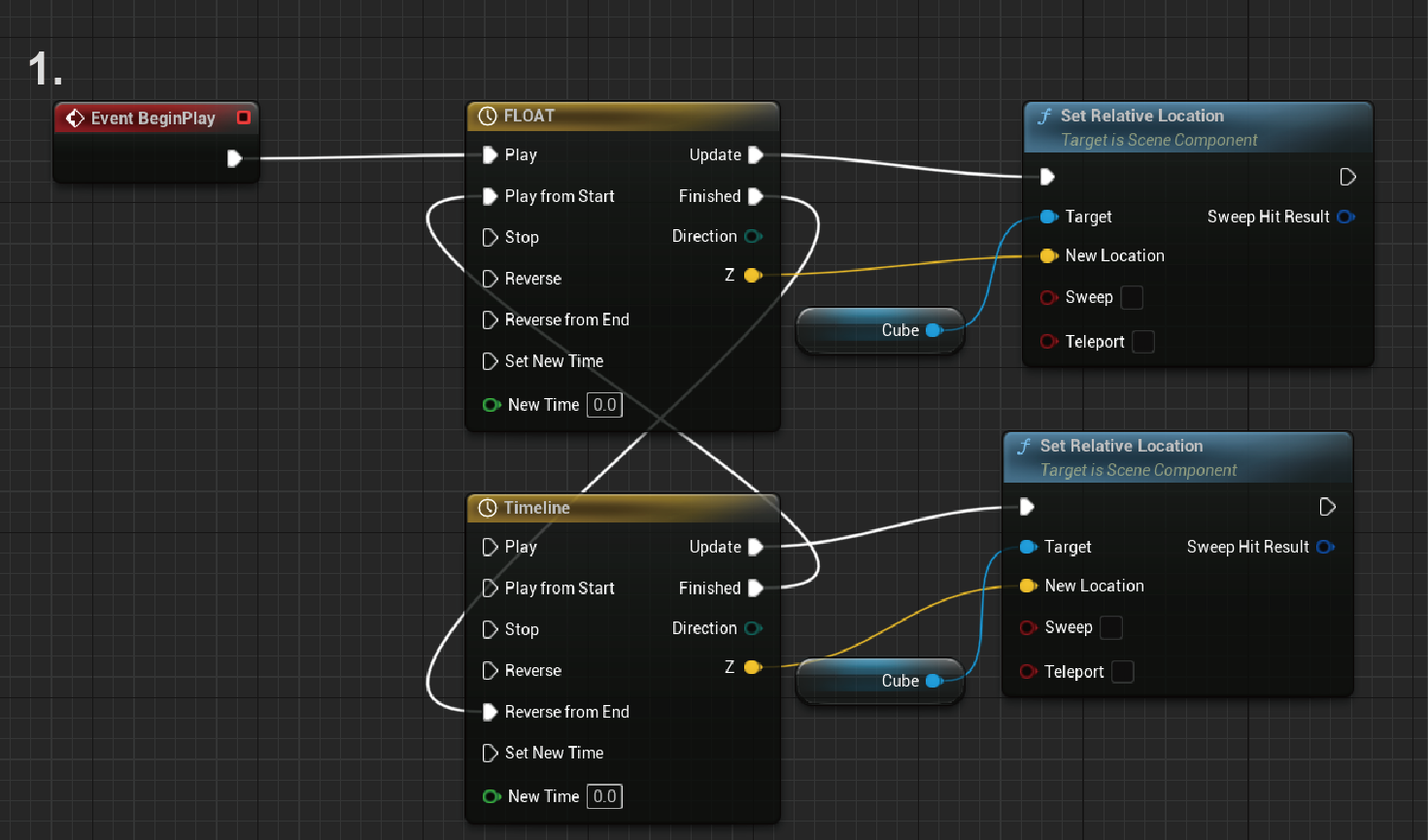Click the Play pin on Timeline node
This screenshot has width=1428, height=840.
point(491,547)
